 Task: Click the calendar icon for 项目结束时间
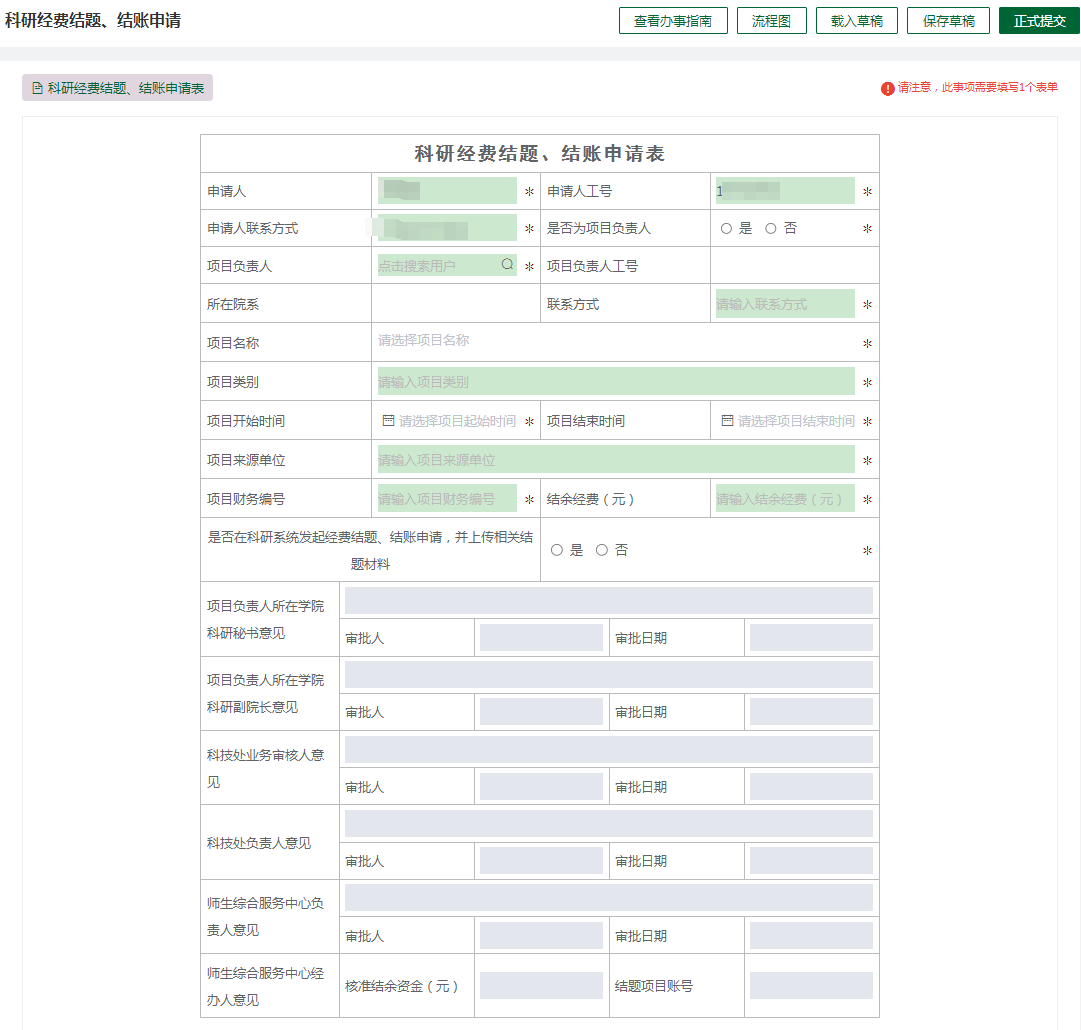tap(727, 421)
